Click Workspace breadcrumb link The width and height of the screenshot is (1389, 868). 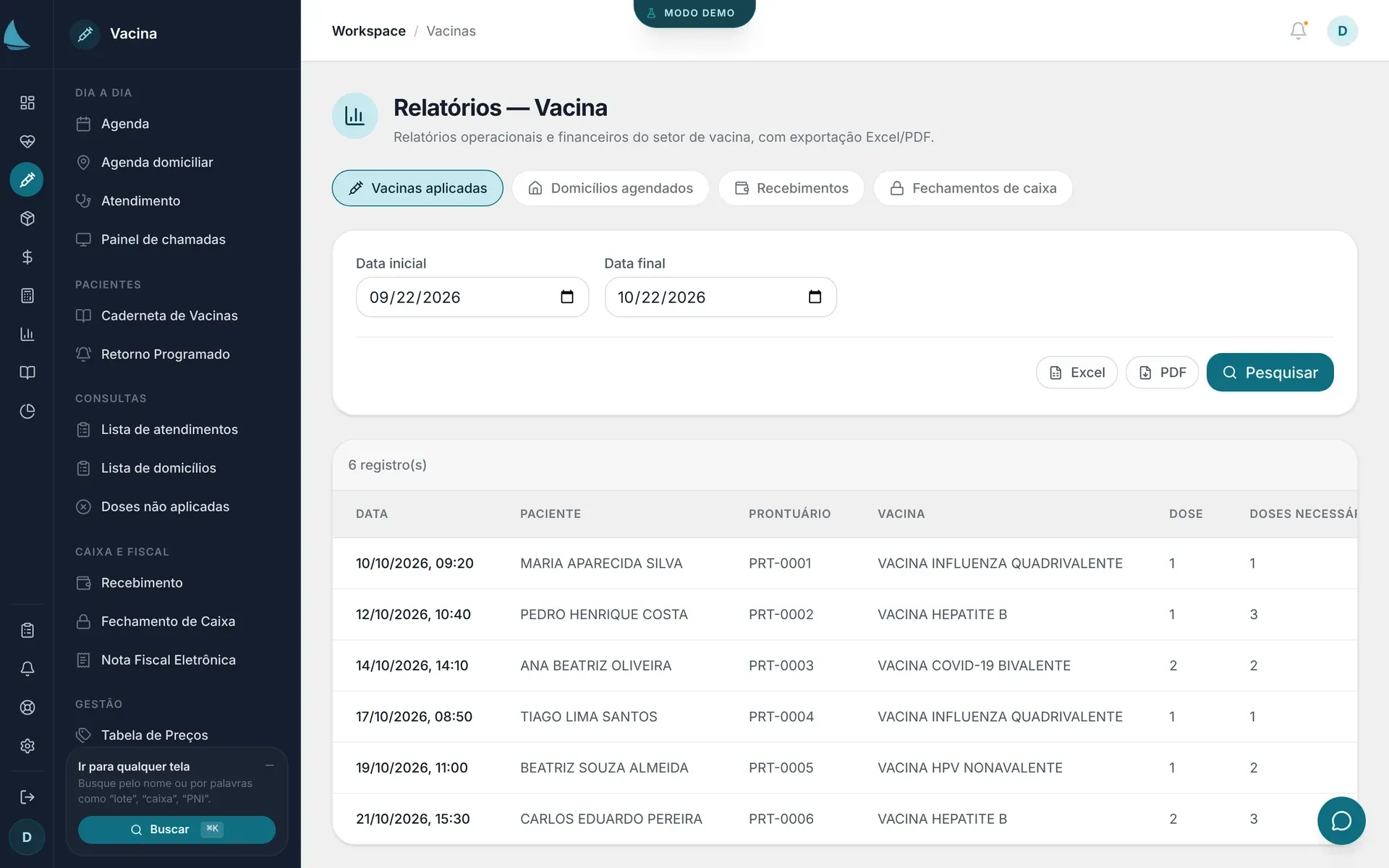point(368,31)
